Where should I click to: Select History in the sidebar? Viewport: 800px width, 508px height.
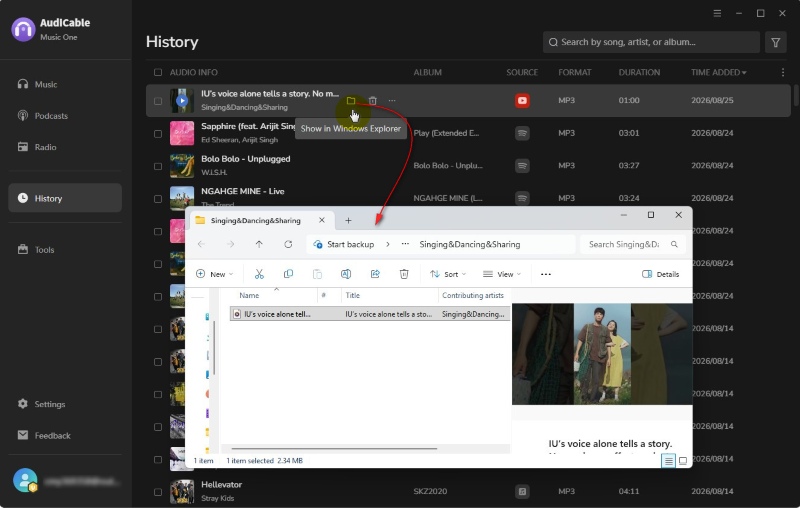[65, 198]
